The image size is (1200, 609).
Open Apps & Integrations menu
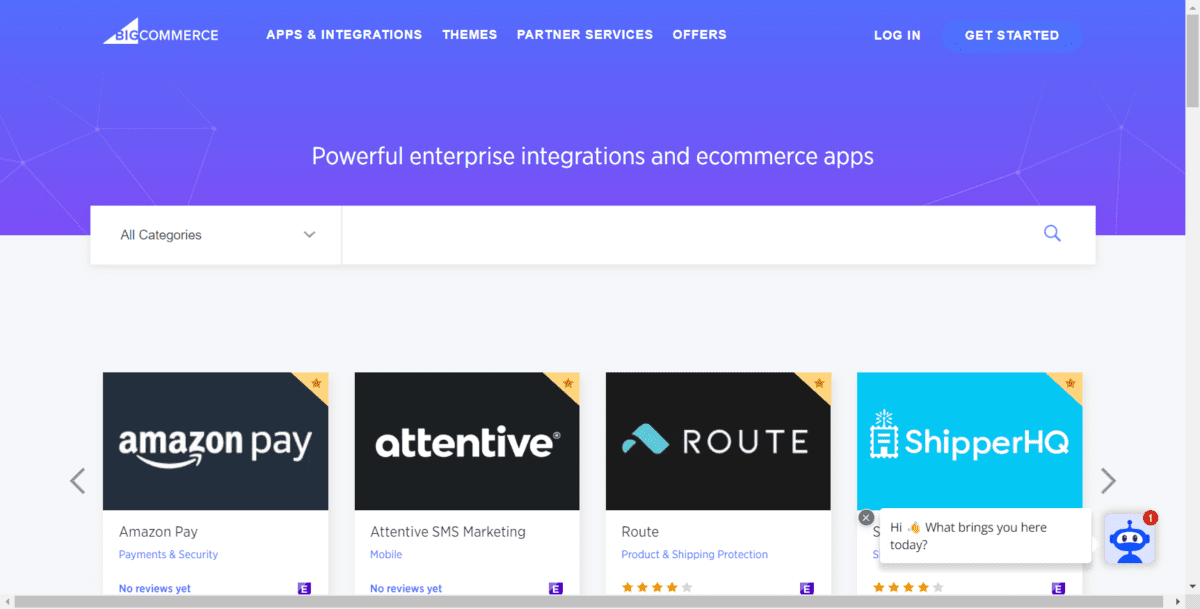344,34
